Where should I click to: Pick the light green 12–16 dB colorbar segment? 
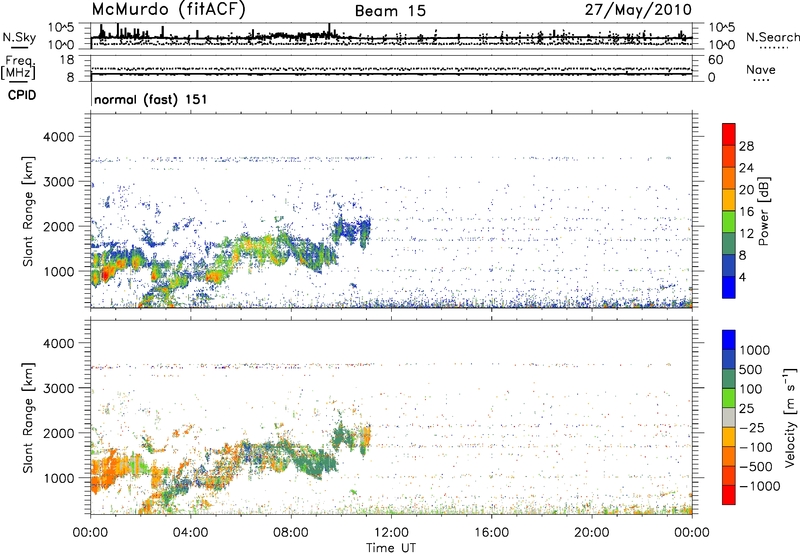tap(729, 221)
